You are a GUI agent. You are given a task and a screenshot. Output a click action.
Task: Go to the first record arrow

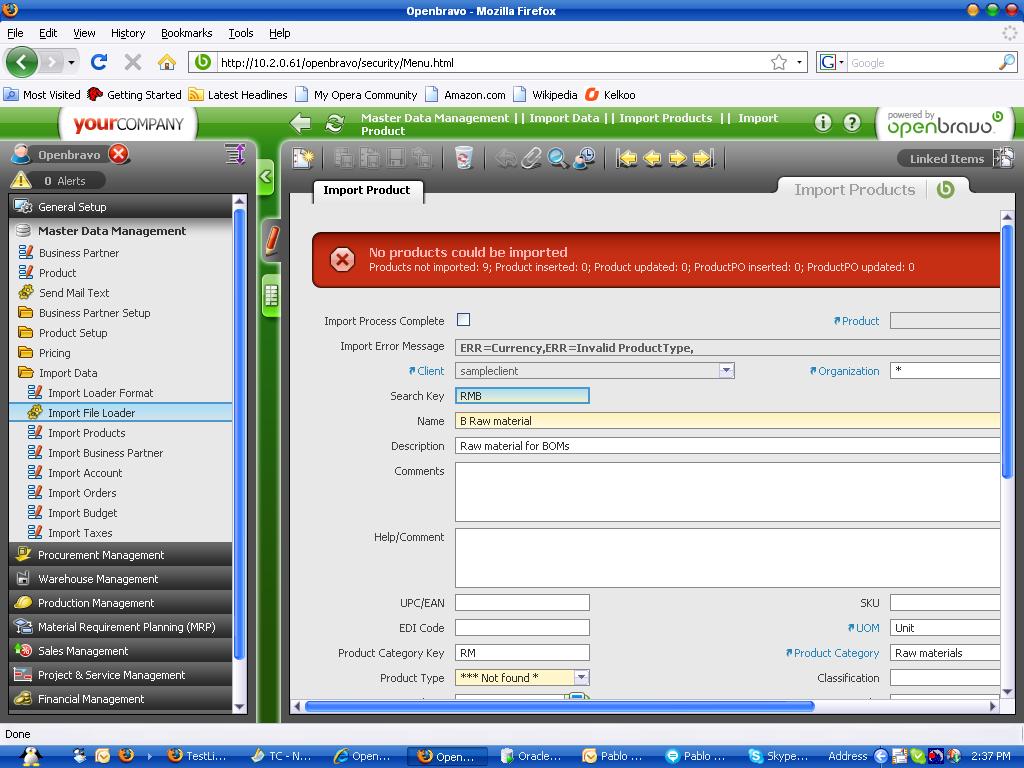[x=627, y=158]
